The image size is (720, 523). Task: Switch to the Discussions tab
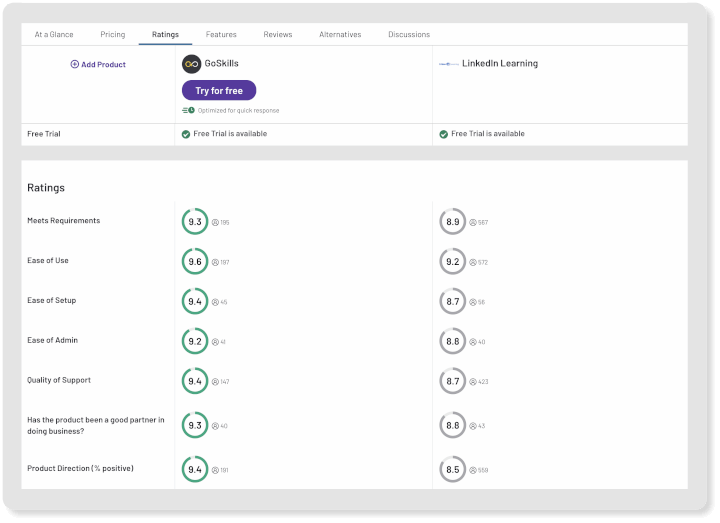[409, 34]
